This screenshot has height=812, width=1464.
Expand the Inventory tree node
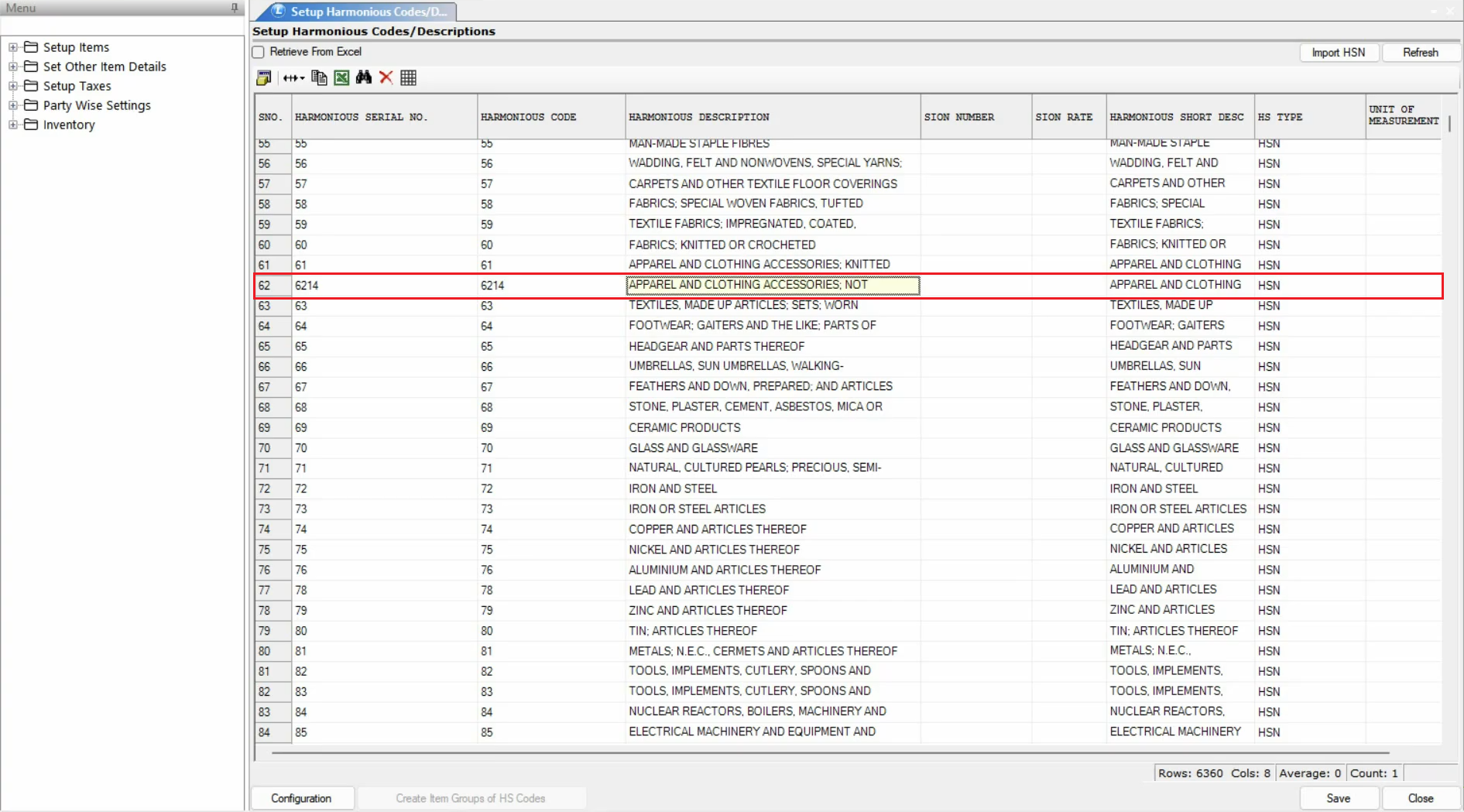pyautogui.click(x=12, y=125)
